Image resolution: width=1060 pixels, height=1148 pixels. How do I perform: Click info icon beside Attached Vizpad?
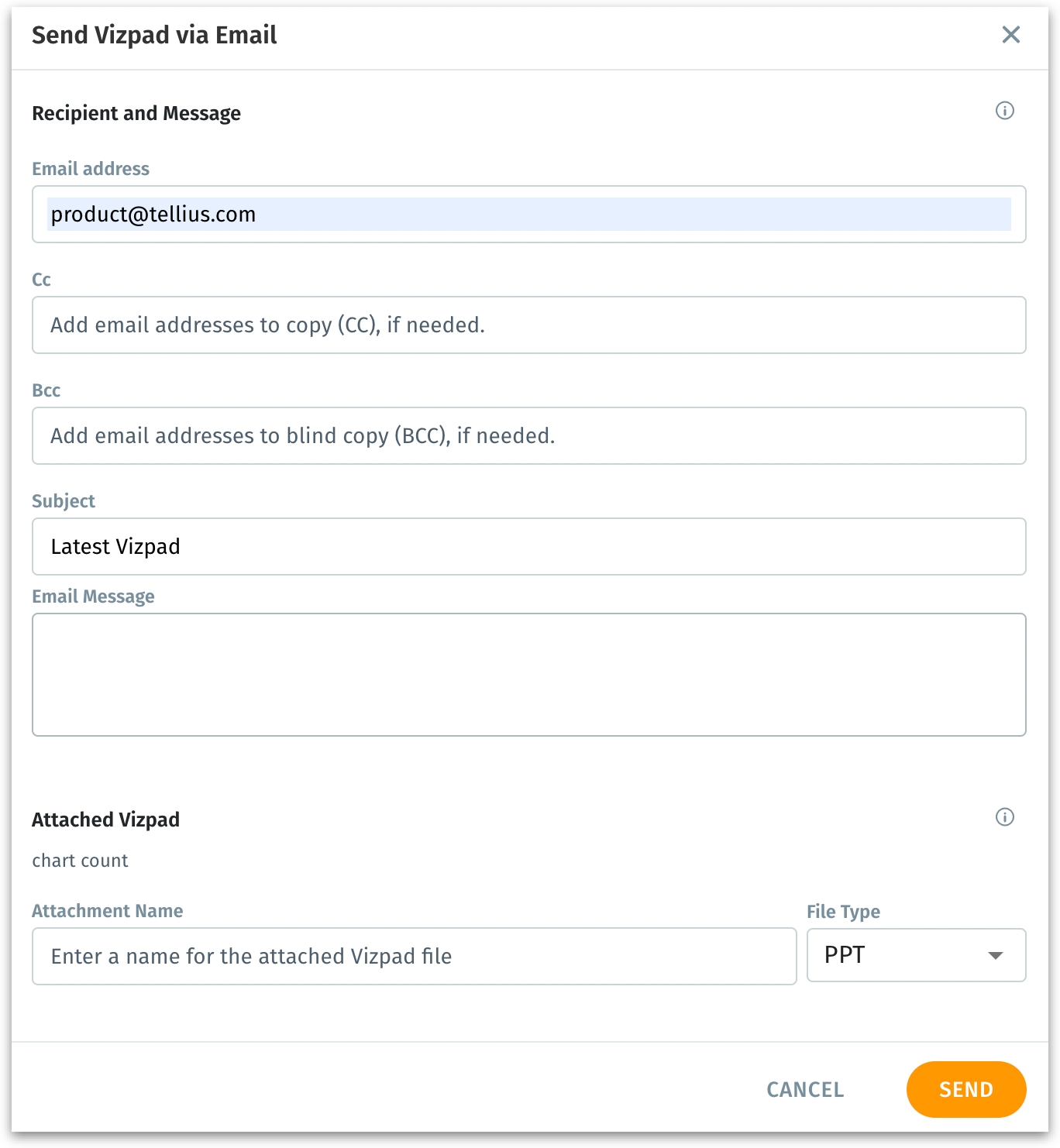tap(1004, 817)
